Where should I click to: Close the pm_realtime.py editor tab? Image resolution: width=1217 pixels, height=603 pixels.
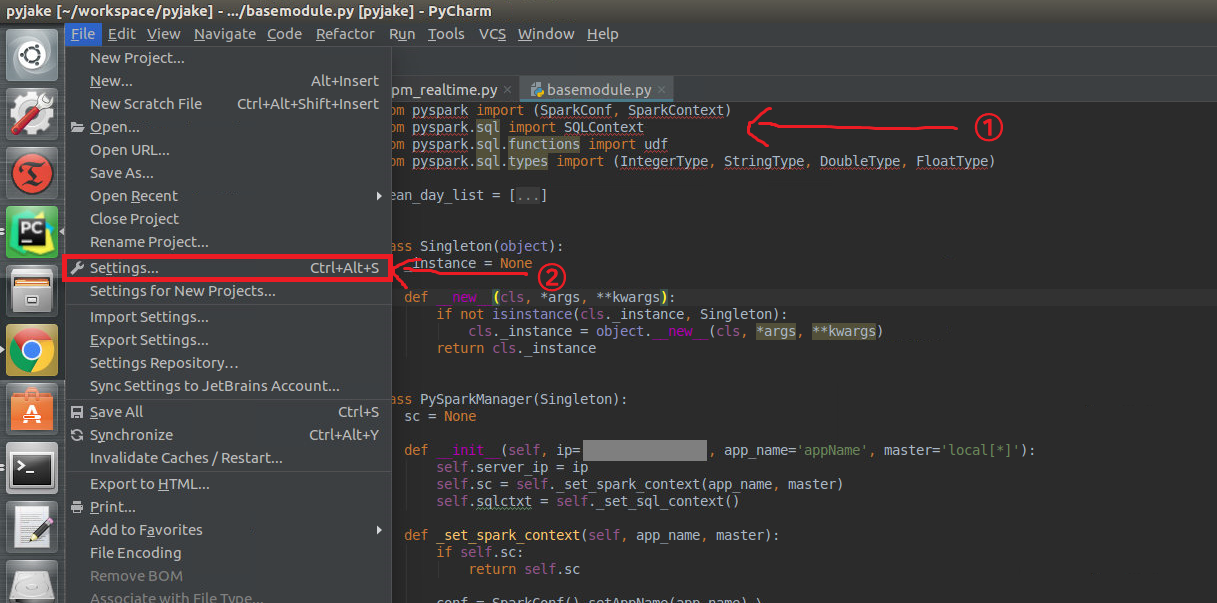[508, 90]
